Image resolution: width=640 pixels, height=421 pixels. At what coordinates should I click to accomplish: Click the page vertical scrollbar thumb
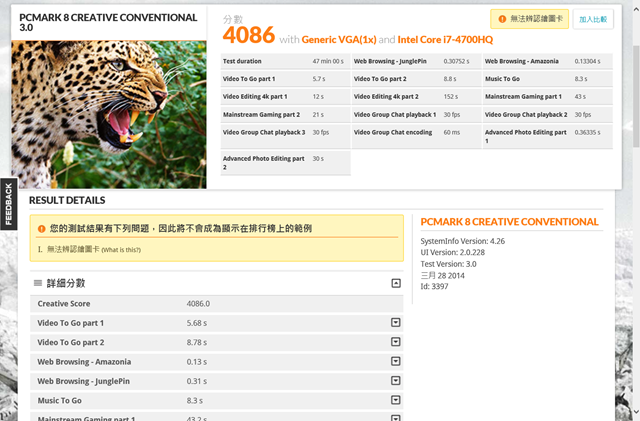tap(636, 96)
